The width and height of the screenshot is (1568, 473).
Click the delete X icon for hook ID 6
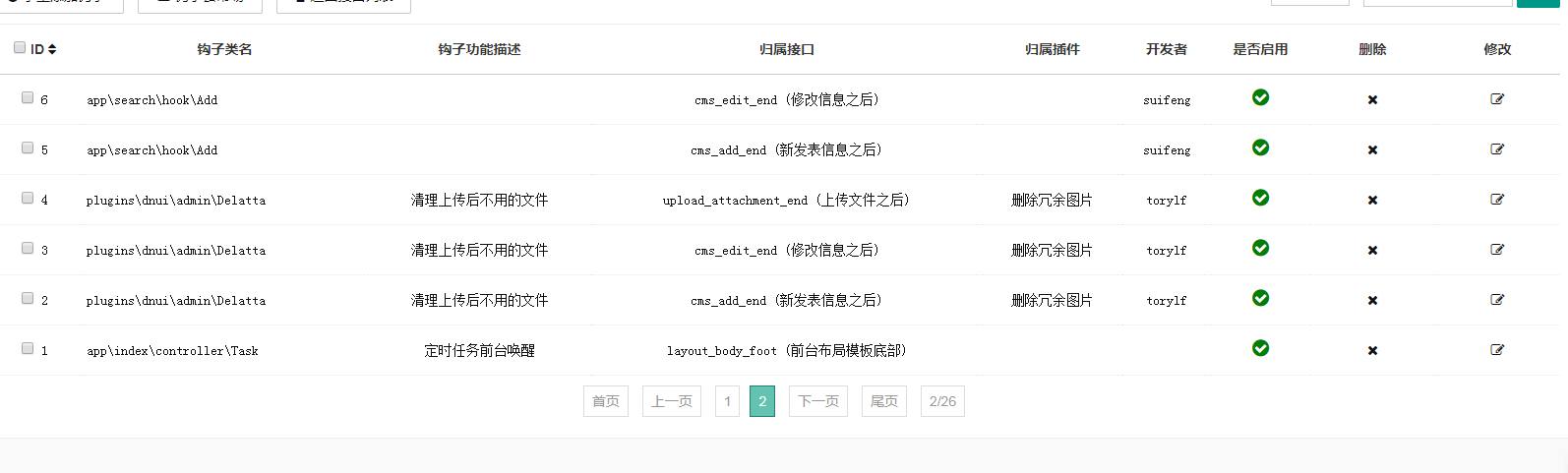coord(1372,100)
